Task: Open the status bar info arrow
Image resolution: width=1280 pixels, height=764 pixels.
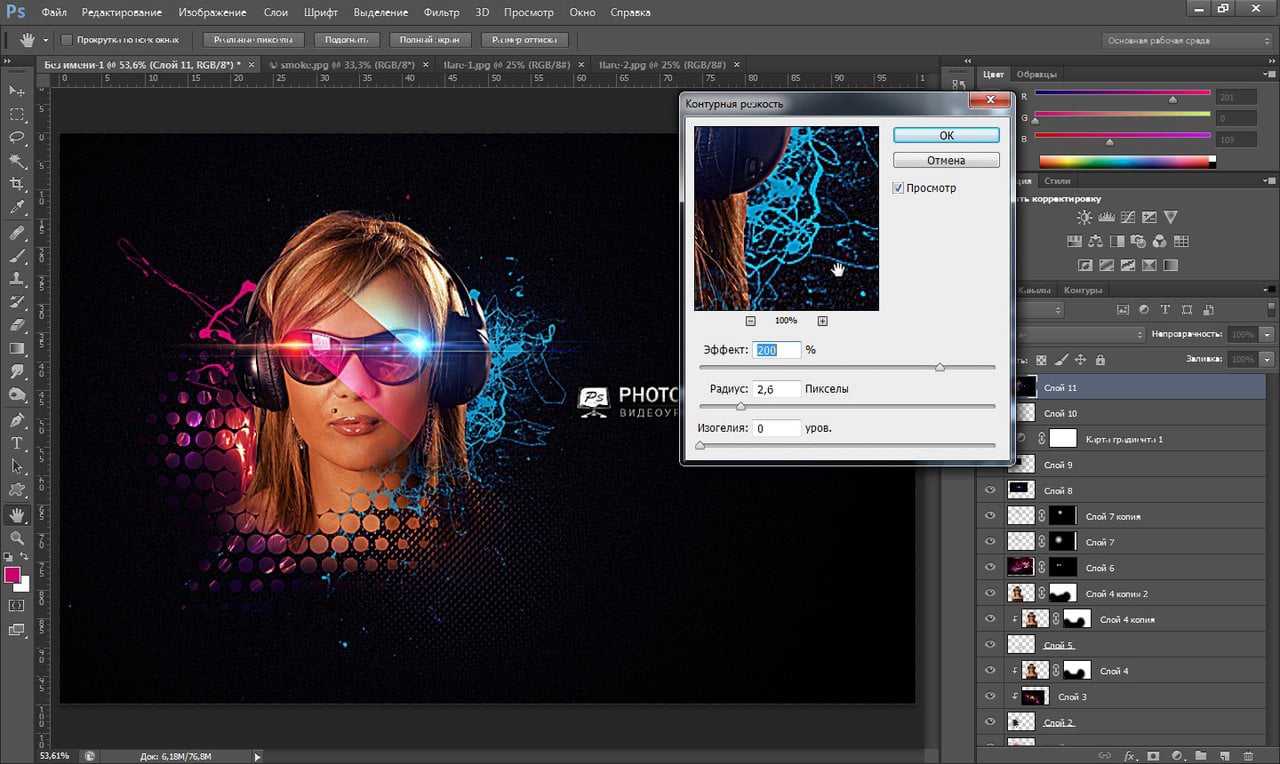Action: (x=258, y=757)
